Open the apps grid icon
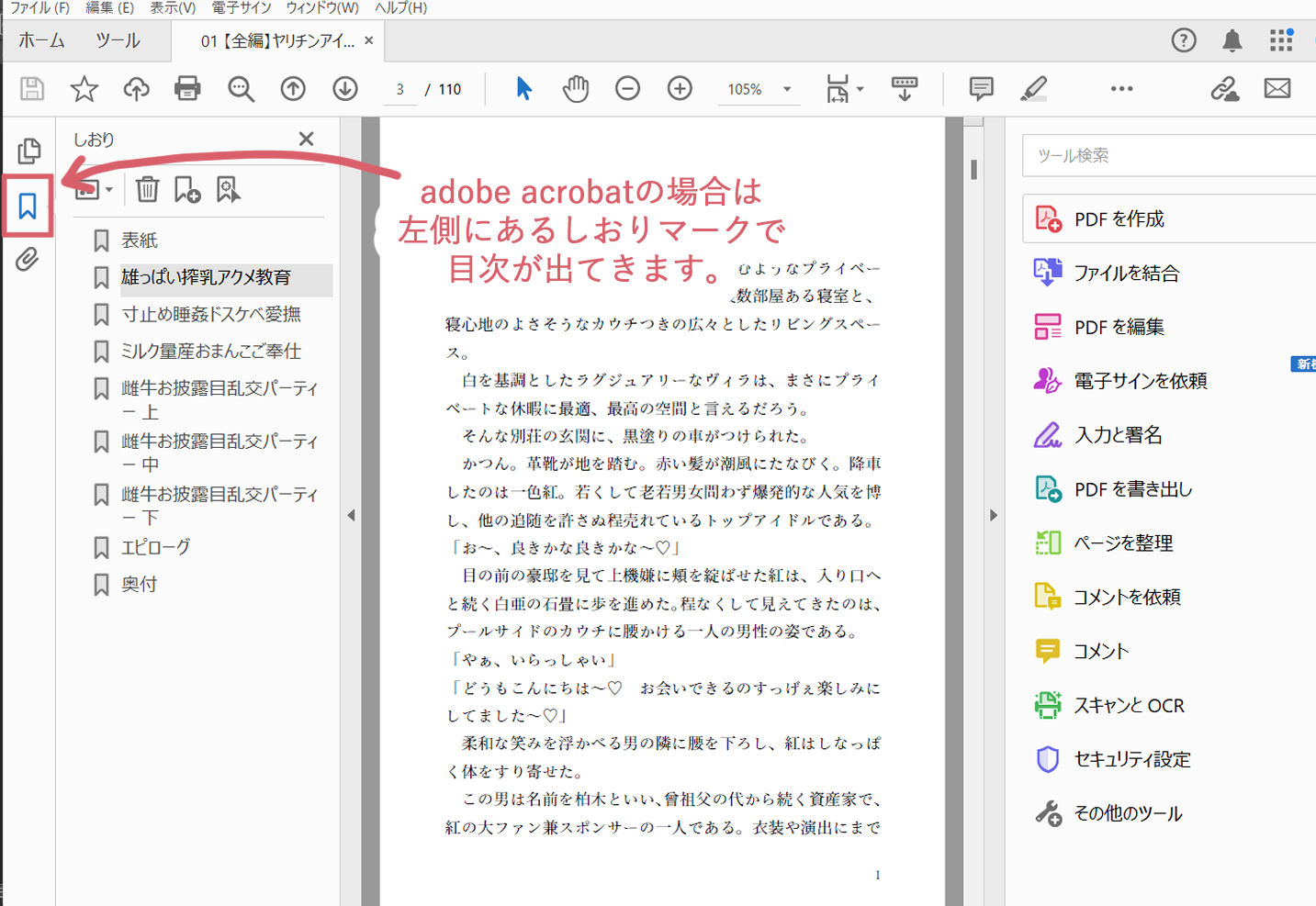The width and height of the screenshot is (1316, 906). coord(1281,40)
